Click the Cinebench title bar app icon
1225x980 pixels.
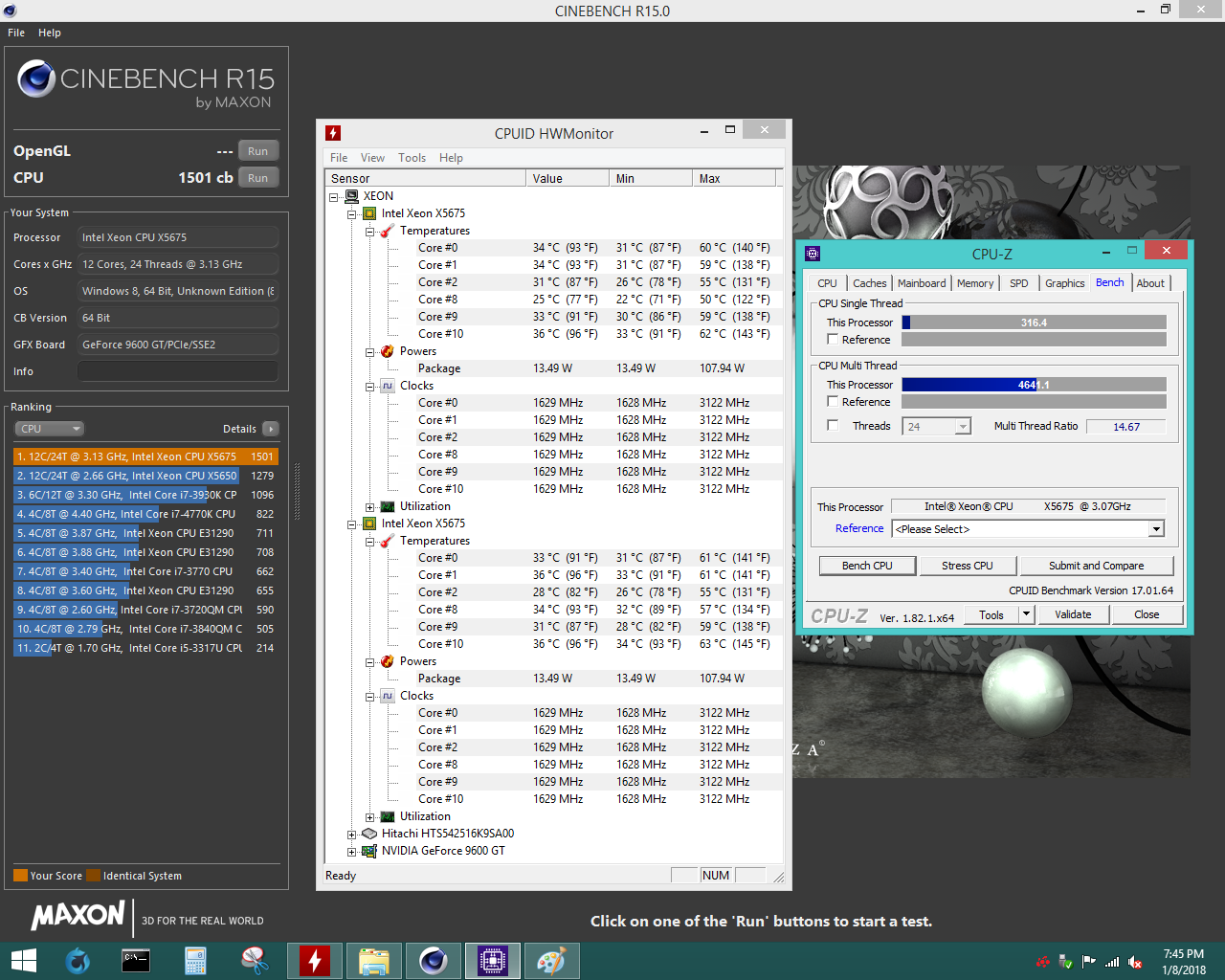click(10, 11)
